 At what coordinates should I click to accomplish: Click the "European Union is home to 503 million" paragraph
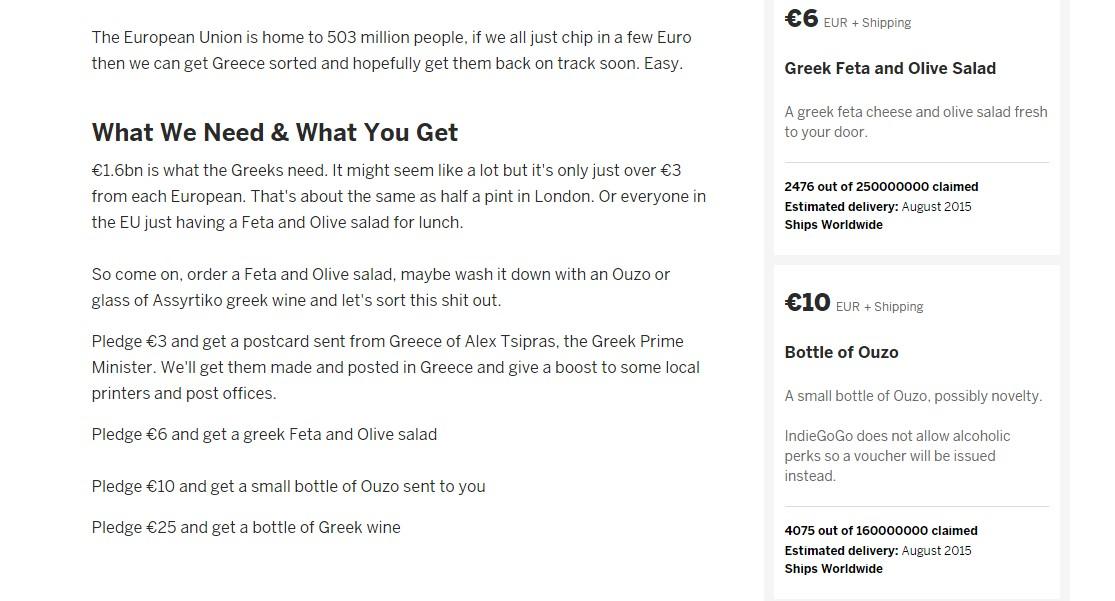coord(391,50)
